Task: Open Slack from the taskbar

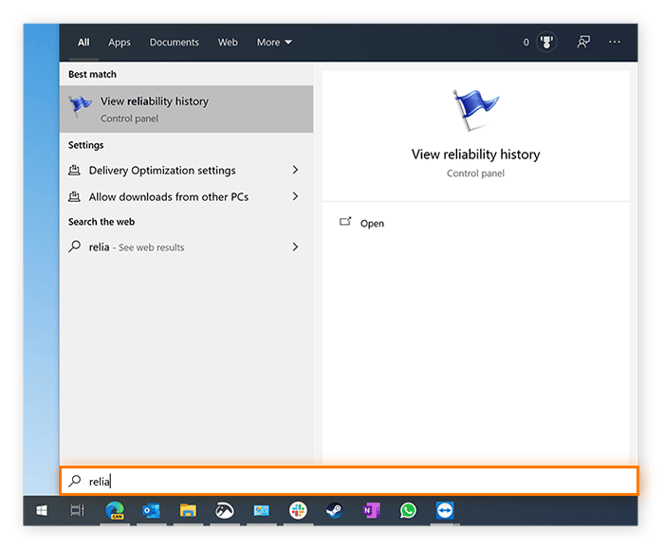Action: [298, 510]
